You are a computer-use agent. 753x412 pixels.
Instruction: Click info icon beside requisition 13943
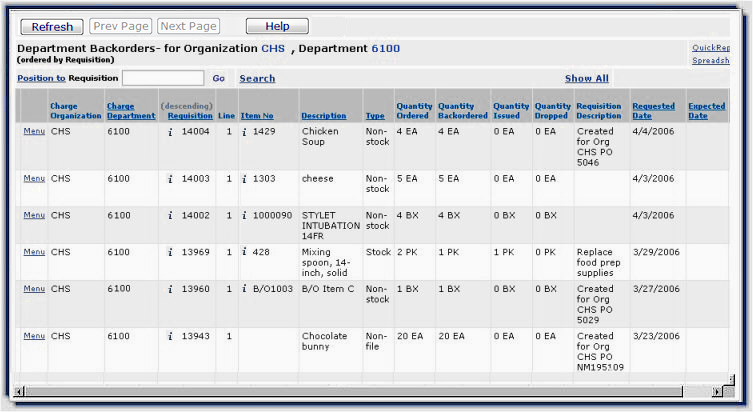click(170, 336)
